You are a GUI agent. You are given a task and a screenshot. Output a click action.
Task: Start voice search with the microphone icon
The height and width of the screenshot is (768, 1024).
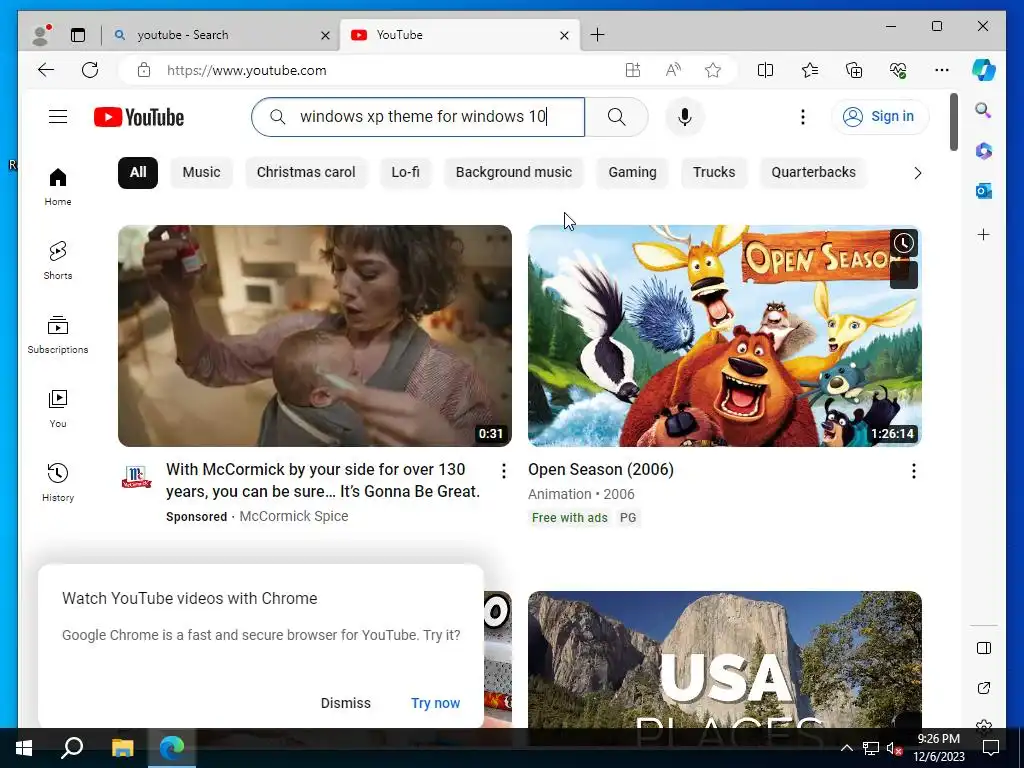point(684,117)
